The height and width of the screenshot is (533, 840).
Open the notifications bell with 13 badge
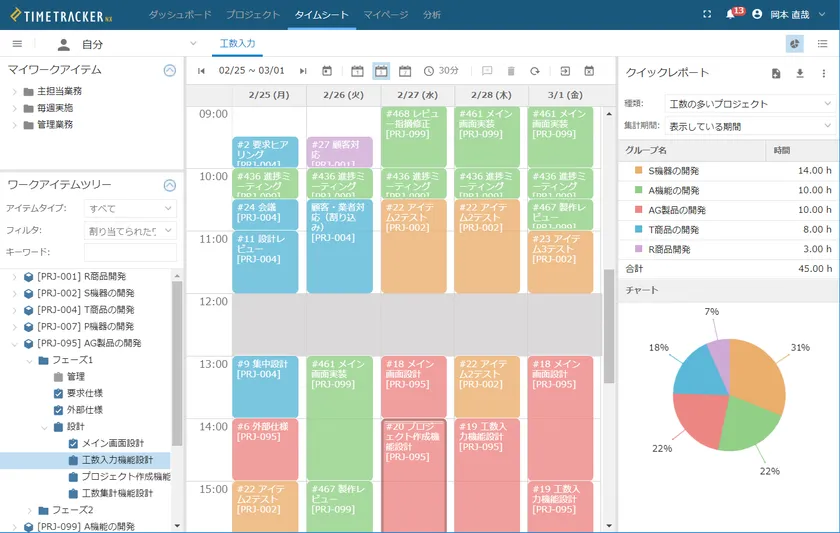tap(732, 15)
